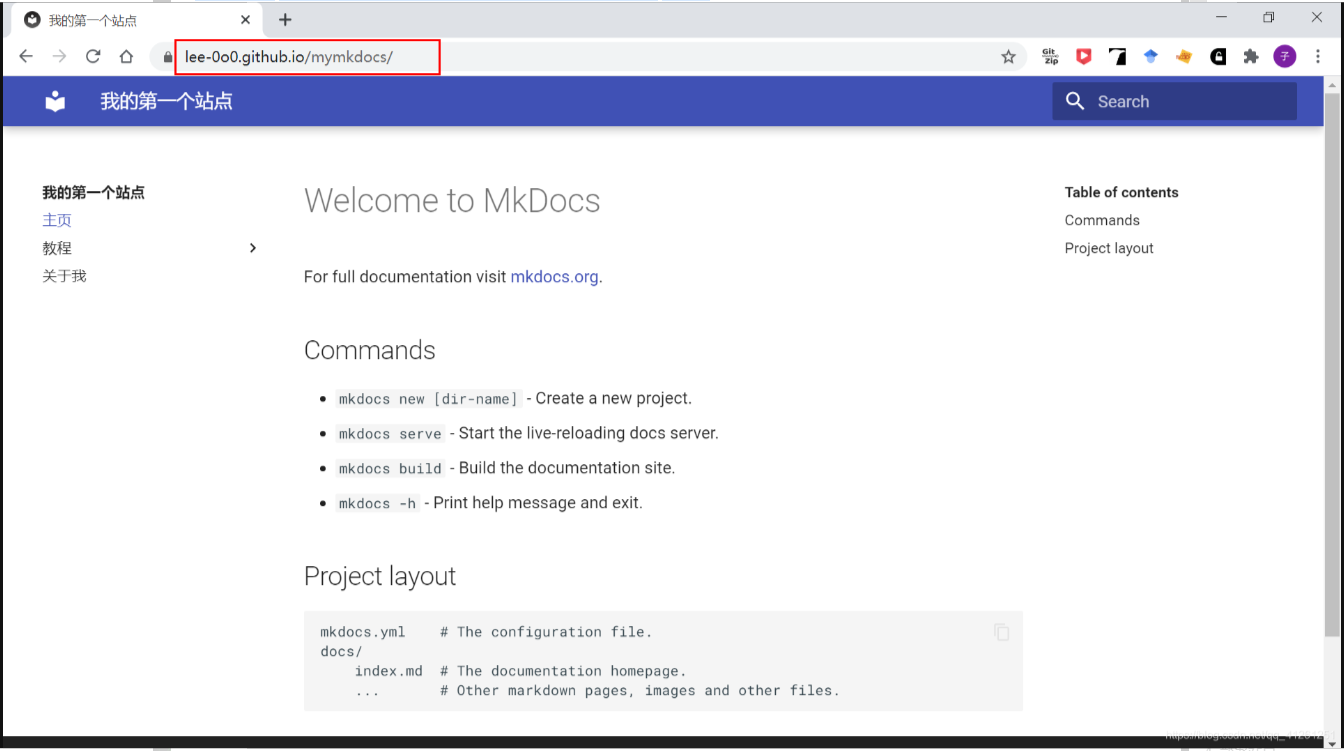Click the 'Table of contents' label
Viewport: 1344px width, 751px height.
tap(1121, 192)
